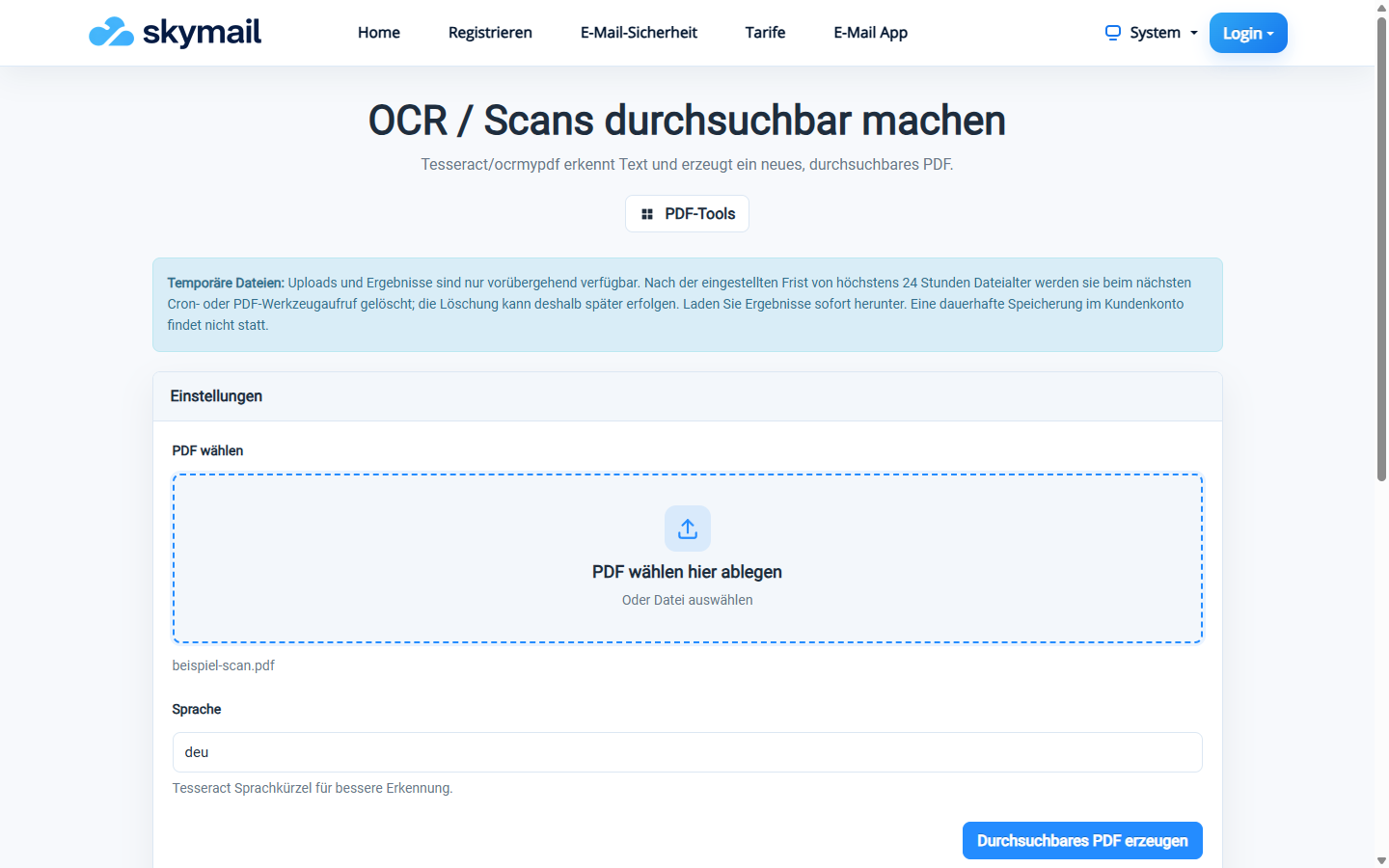The image size is (1389, 868).
Task: Click the PDF-Tools button
Action: click(687, 214)
